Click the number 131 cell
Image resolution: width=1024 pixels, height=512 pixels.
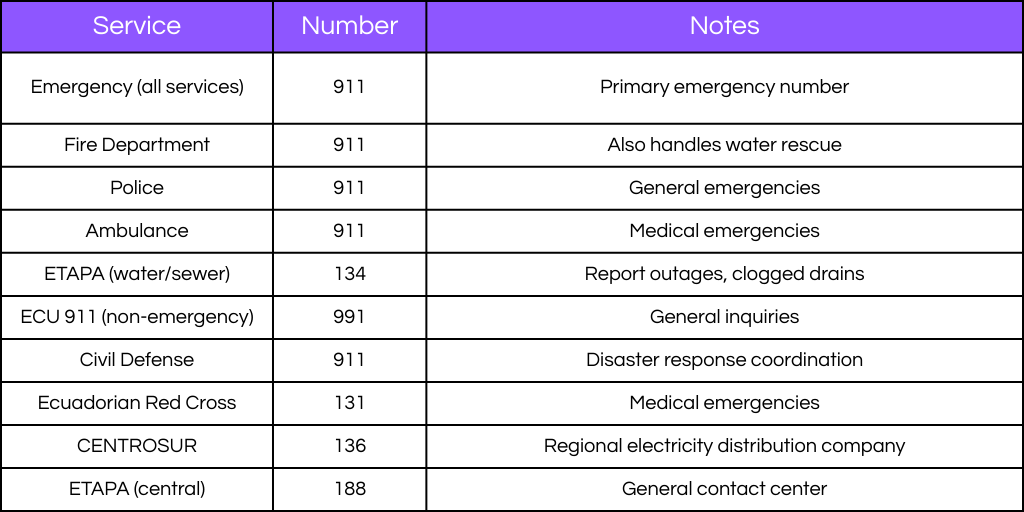349,403
